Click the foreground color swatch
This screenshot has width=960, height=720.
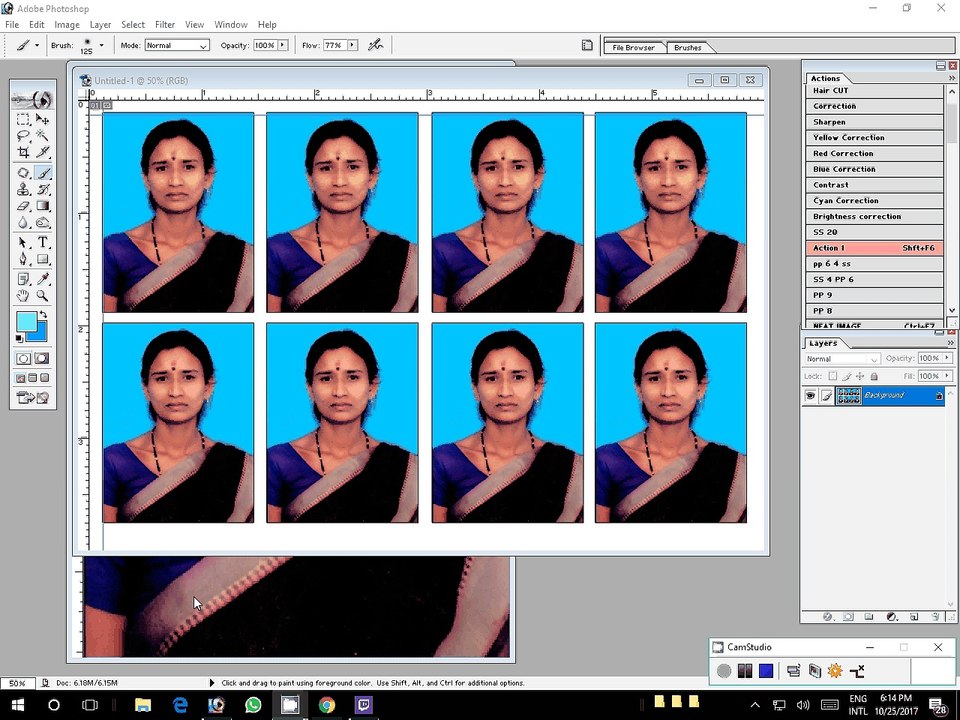(26, 320)
